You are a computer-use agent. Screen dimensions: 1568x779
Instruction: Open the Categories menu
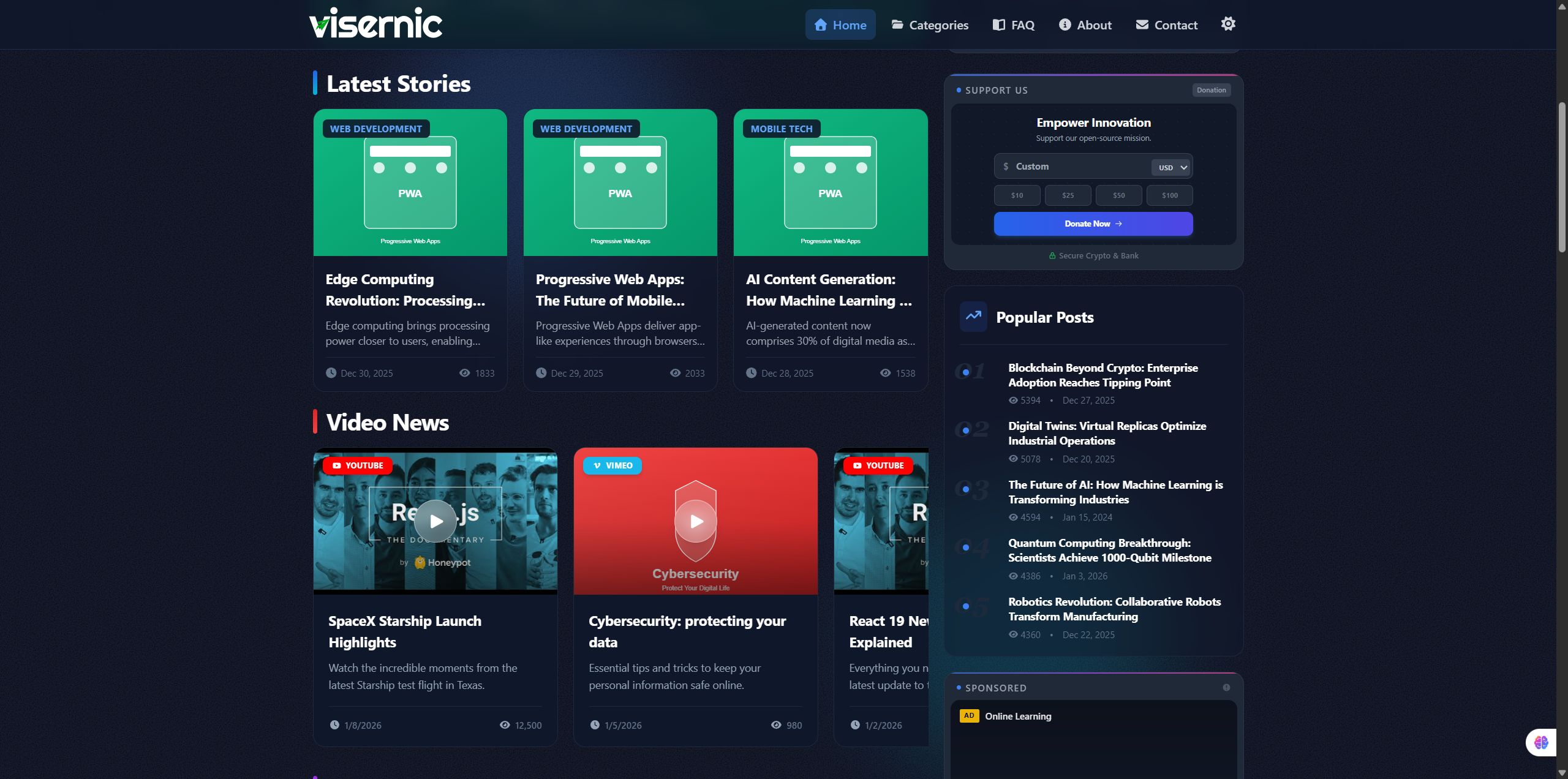[x=930, y=25]
